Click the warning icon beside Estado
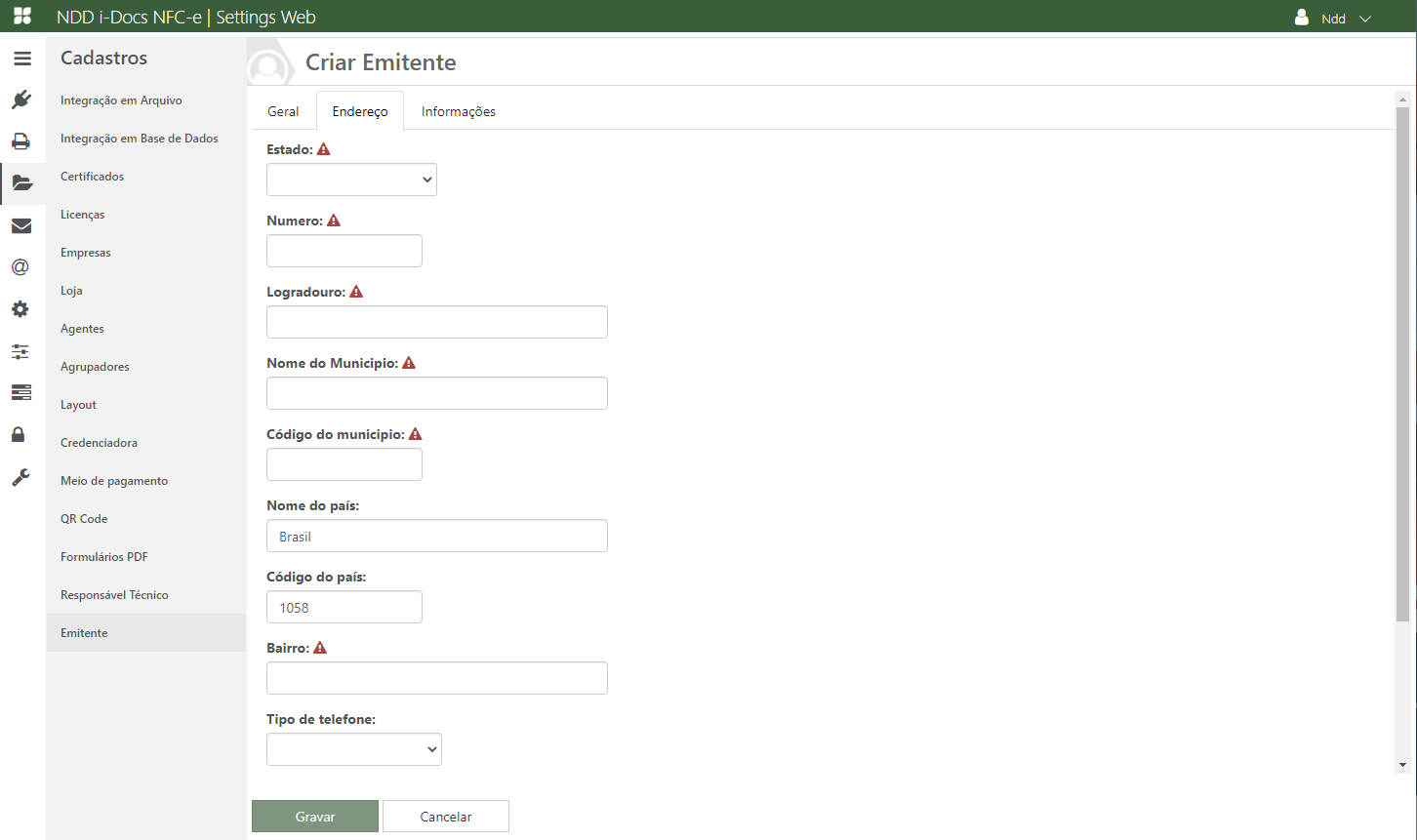 pyautogui.click(x=324, y=149)
